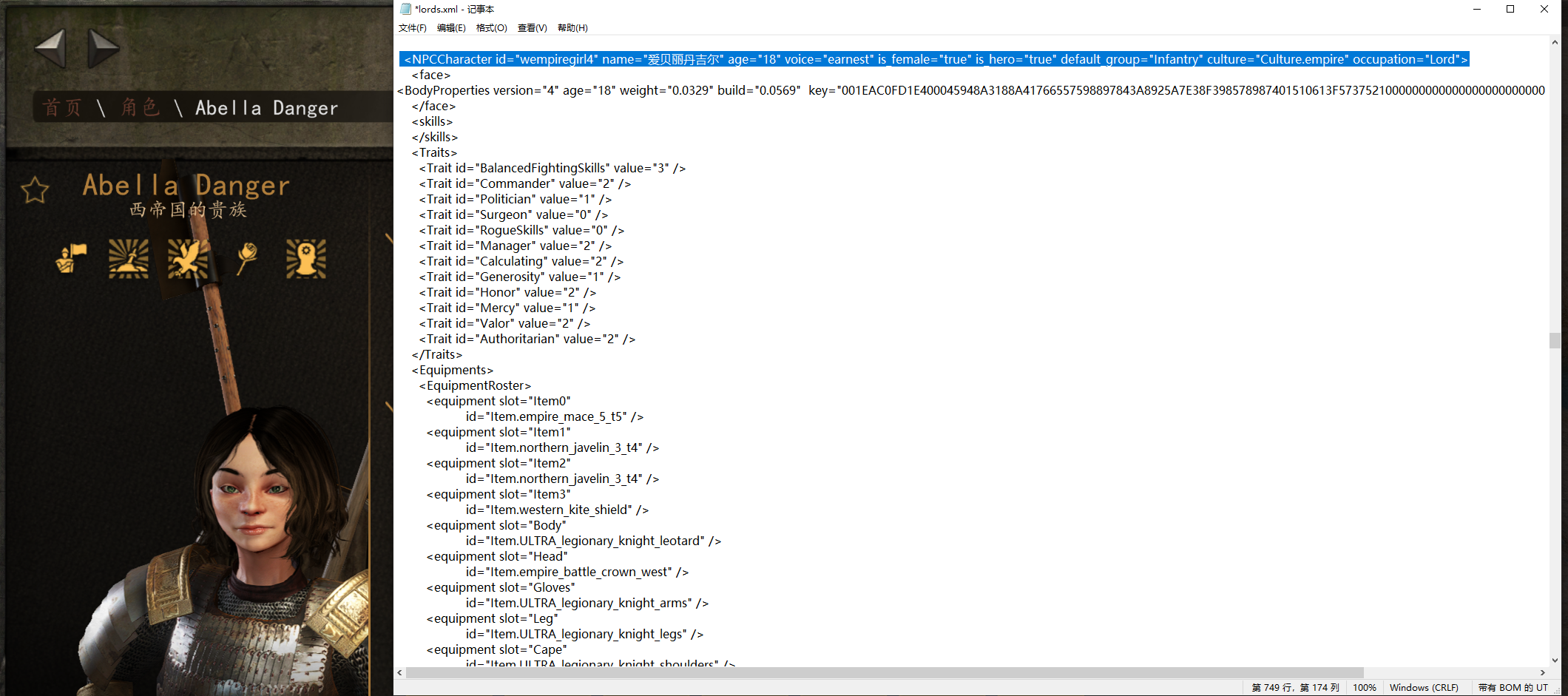Click the large Abella Danger name heading
Image resolution: width=1568 pixels, height=696 pixels.
click(186, 185)
